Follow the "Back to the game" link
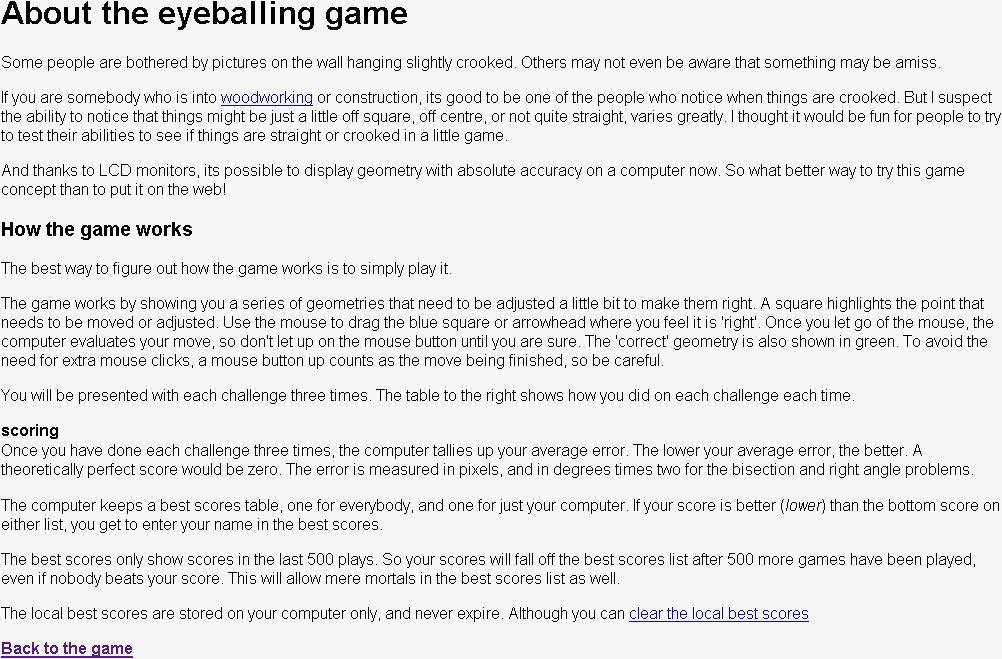 tap(67, 649)
